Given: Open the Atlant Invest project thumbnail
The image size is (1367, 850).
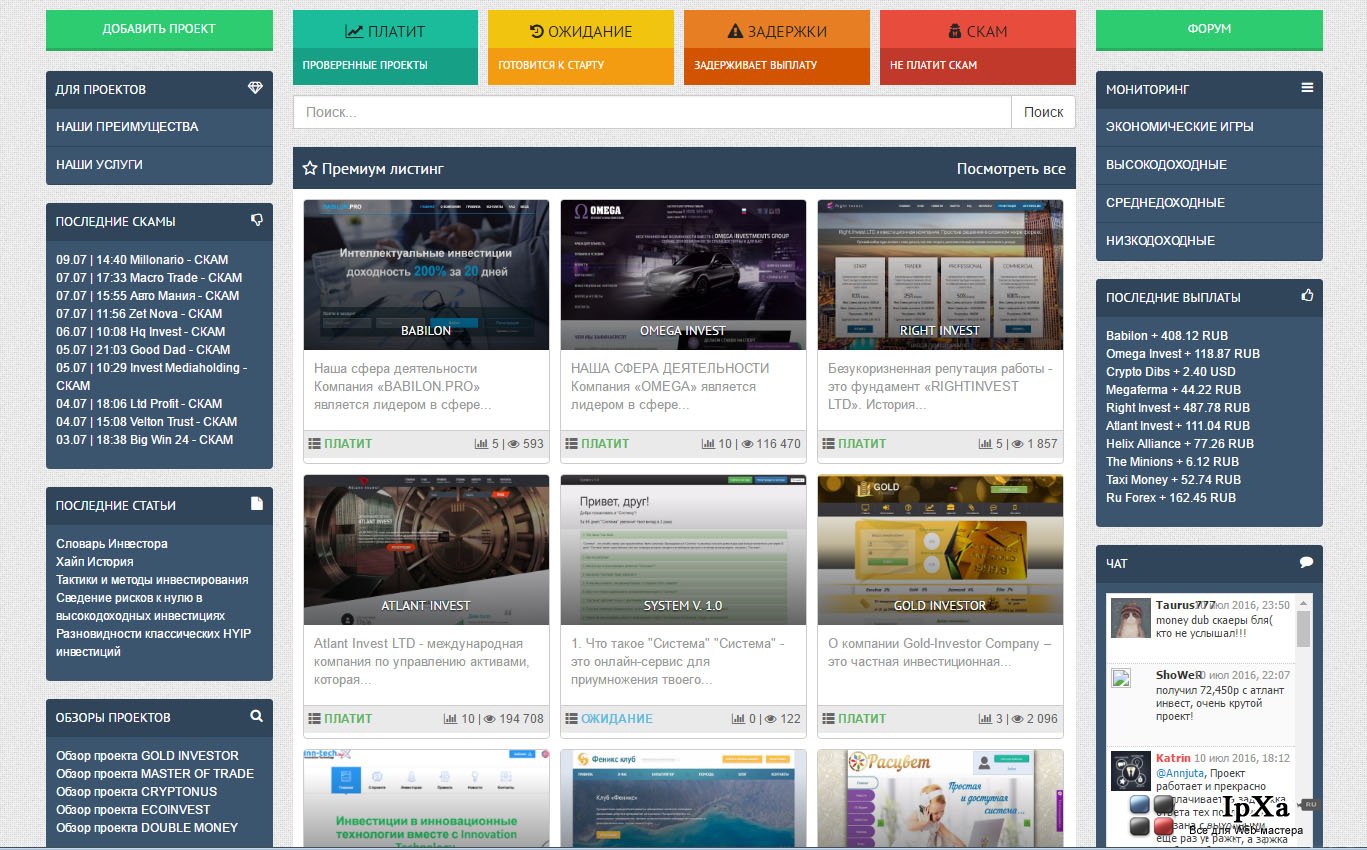Looking at the screenshot, I should tap(426, 550).
